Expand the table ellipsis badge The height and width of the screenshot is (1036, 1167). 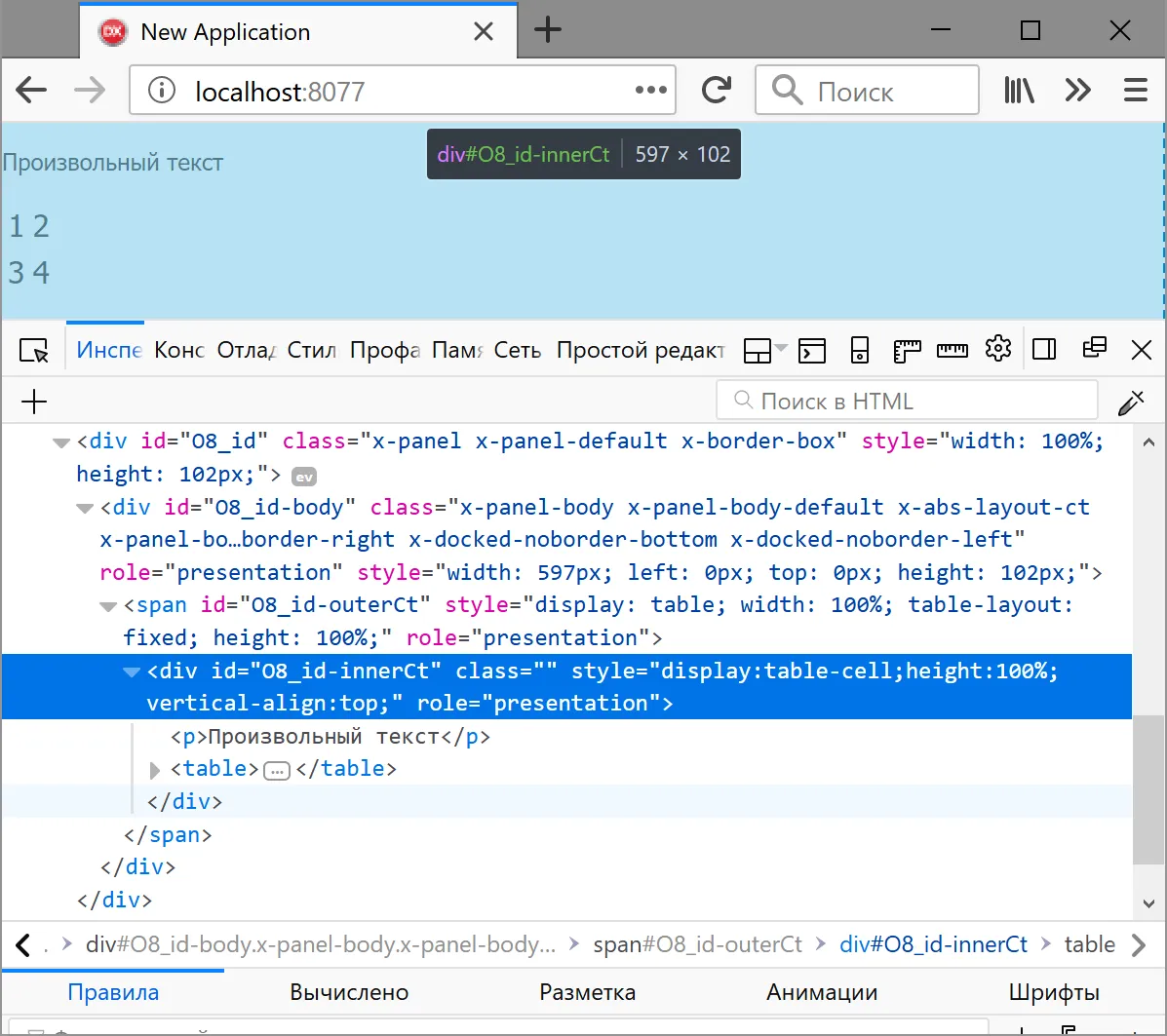tap(277, 770)
